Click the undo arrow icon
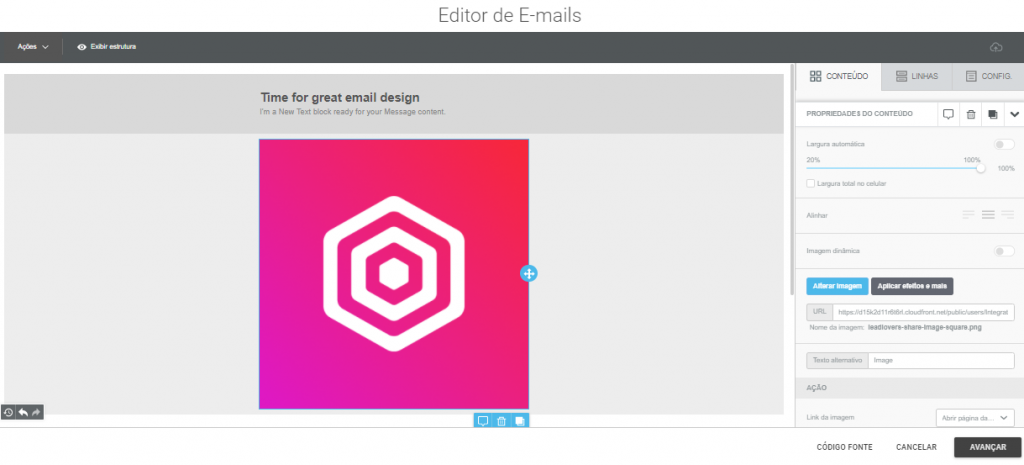The image size is (1024, 465). [x=22, y=412]
